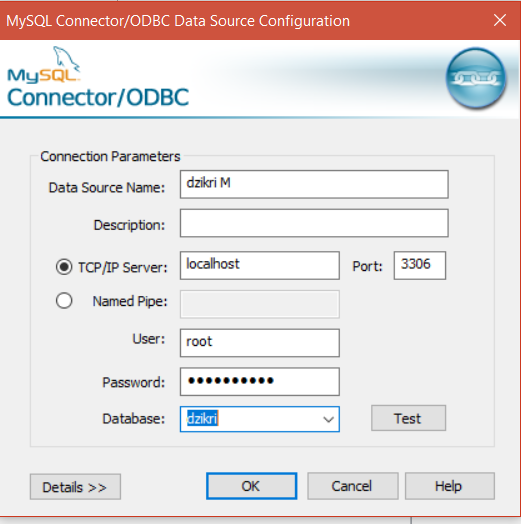Screen dimensions: 521x524
Task: Click the Connector/ODBC banner text
Action: (x=98, y=98)
